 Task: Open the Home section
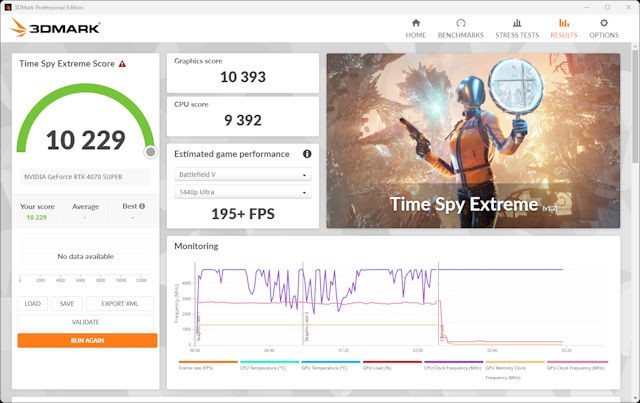(x=416, y=29)
